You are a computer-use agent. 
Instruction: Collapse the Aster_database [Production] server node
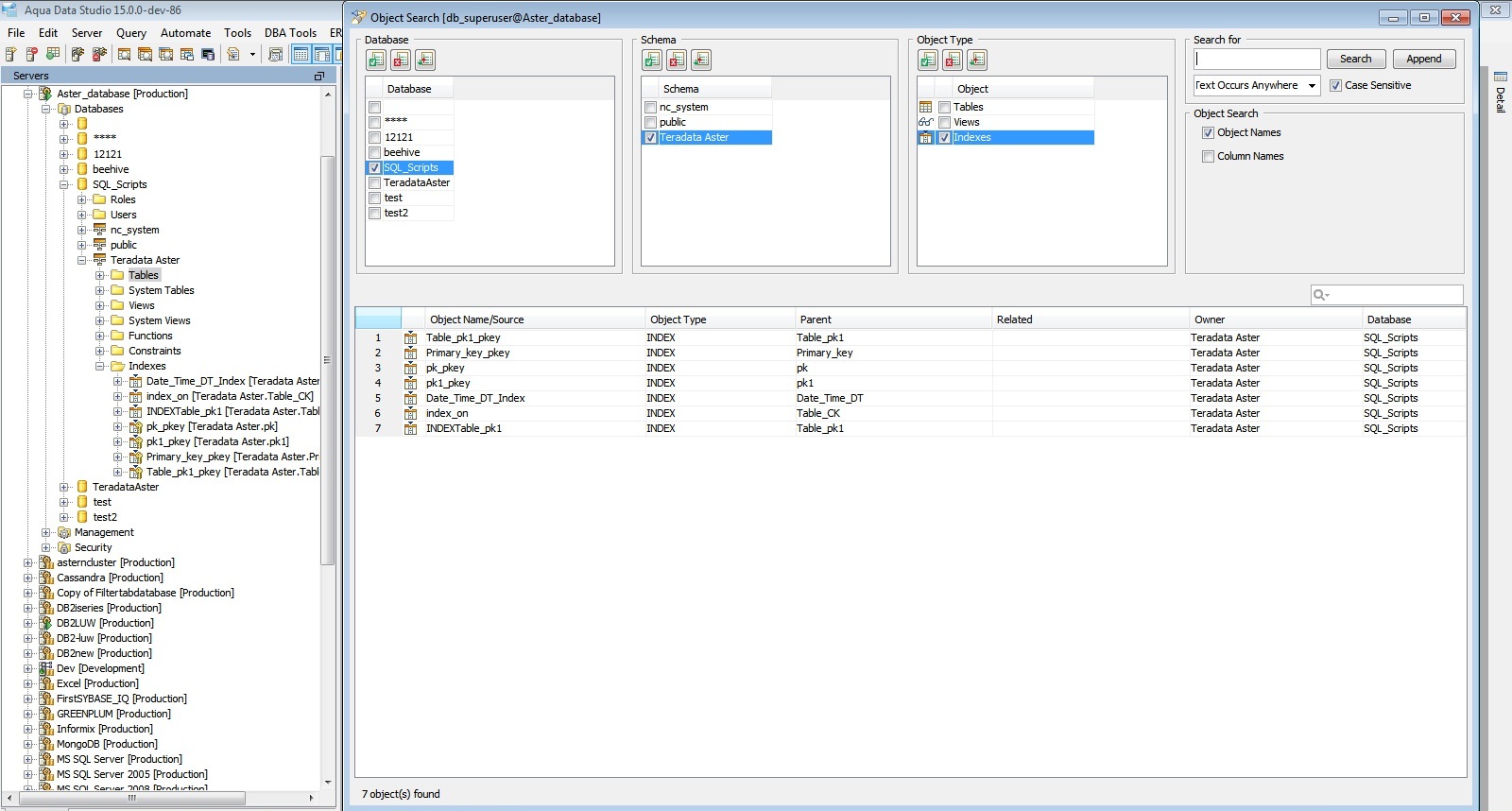pos(28,94)
